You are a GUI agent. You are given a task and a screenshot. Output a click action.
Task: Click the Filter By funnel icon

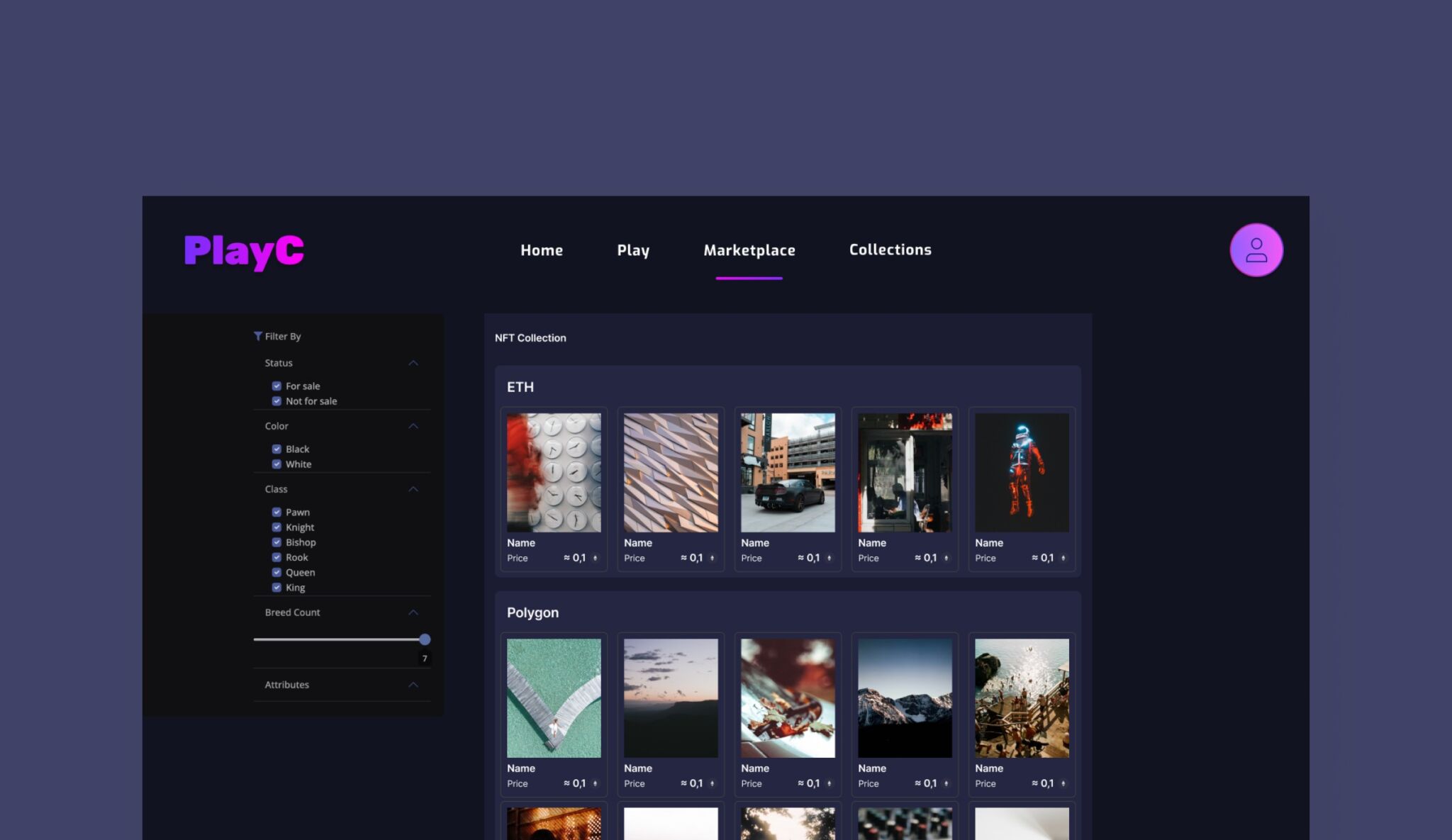tap(258, 336)
